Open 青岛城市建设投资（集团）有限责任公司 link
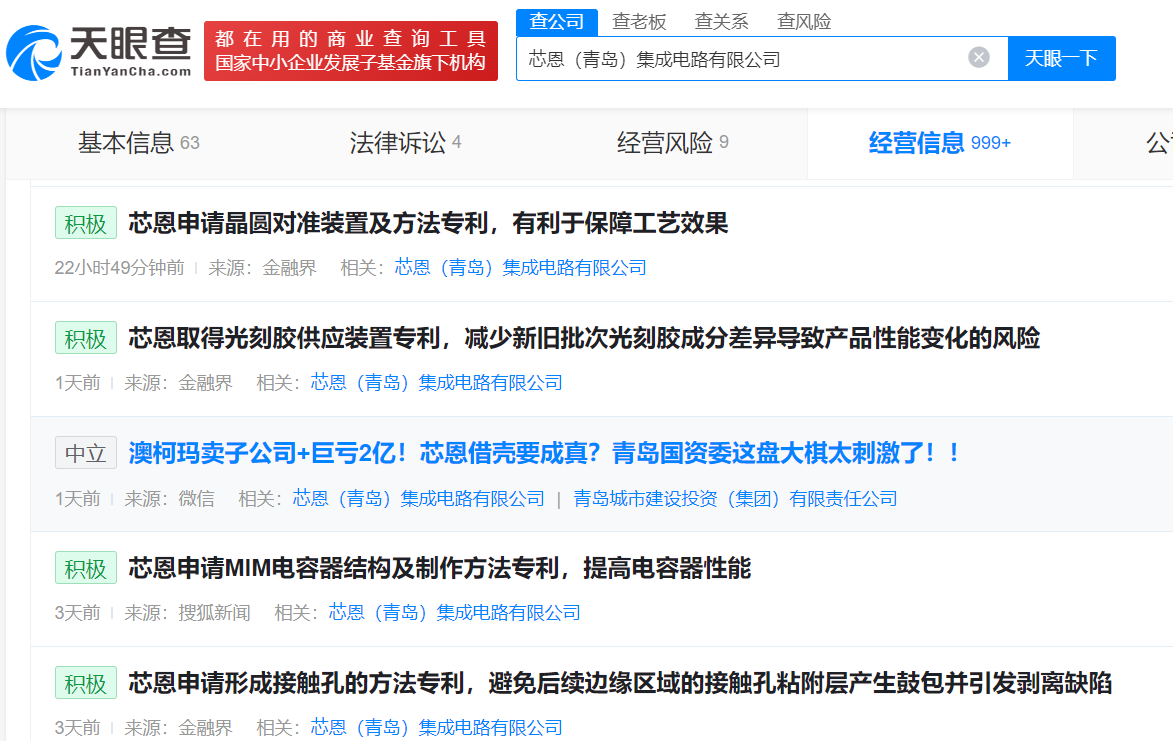1173x741 pixels. coord(735,499)
